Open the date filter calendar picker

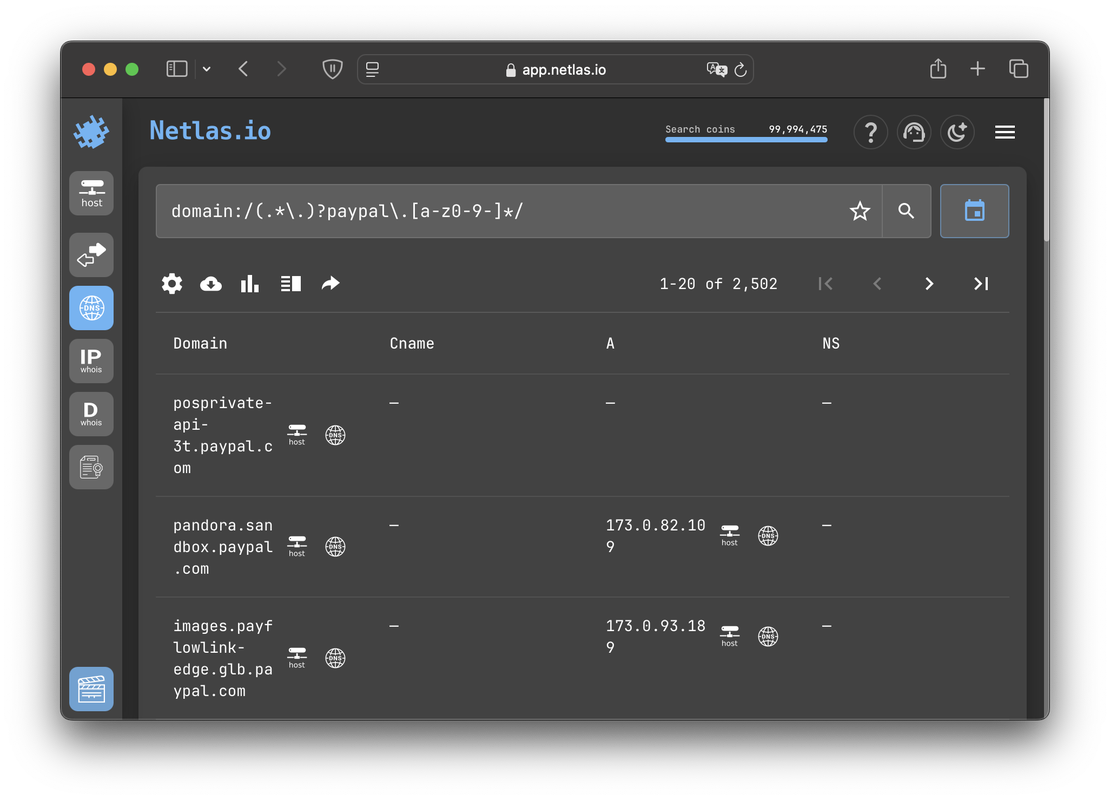click(x=974, y=211)
